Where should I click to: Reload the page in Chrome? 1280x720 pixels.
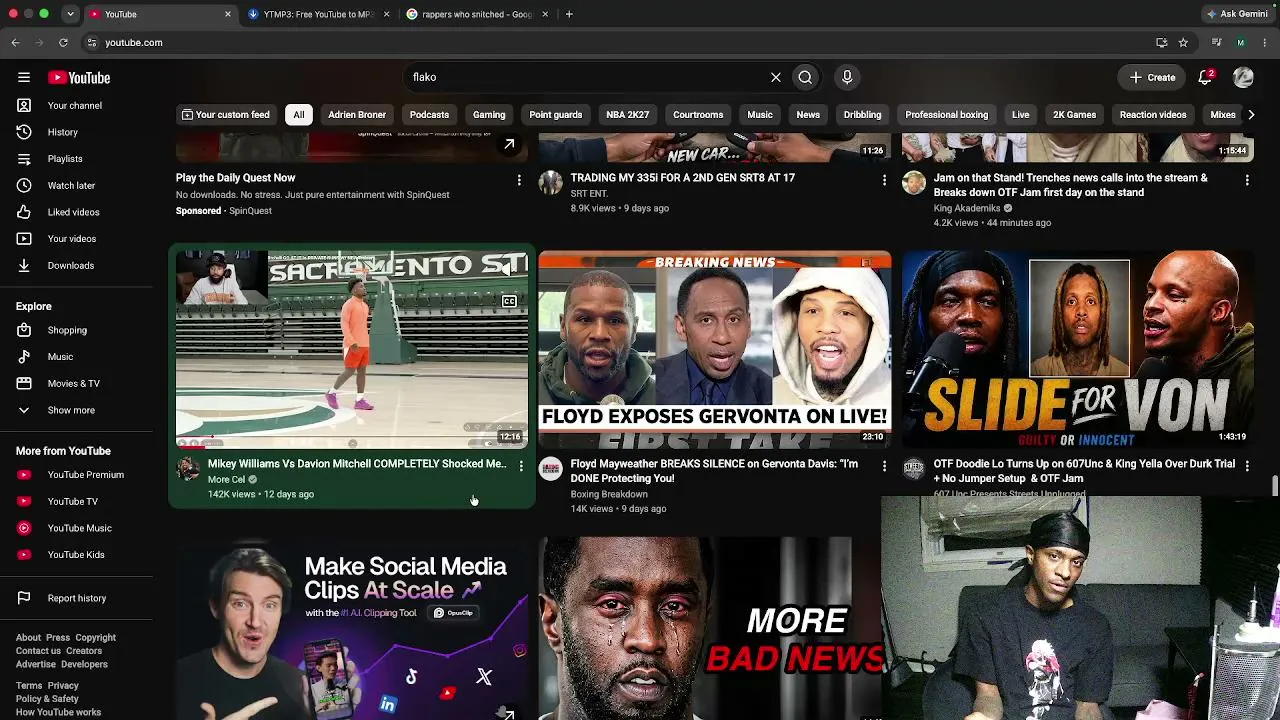[x=63, y=43]
